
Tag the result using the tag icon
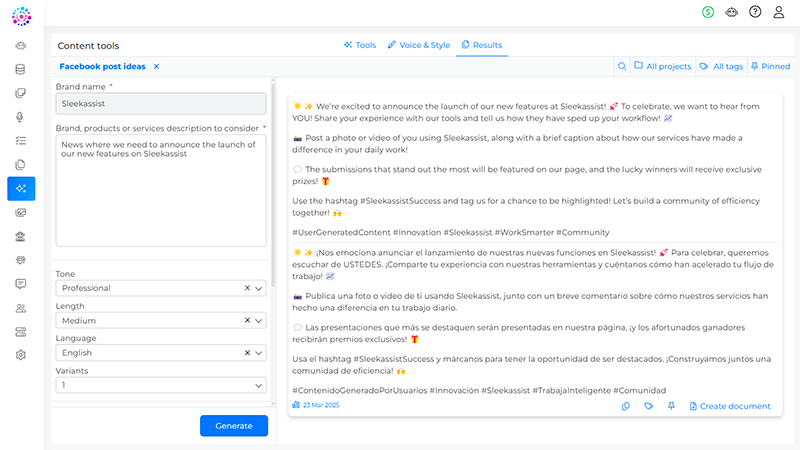tap(648, 406)
